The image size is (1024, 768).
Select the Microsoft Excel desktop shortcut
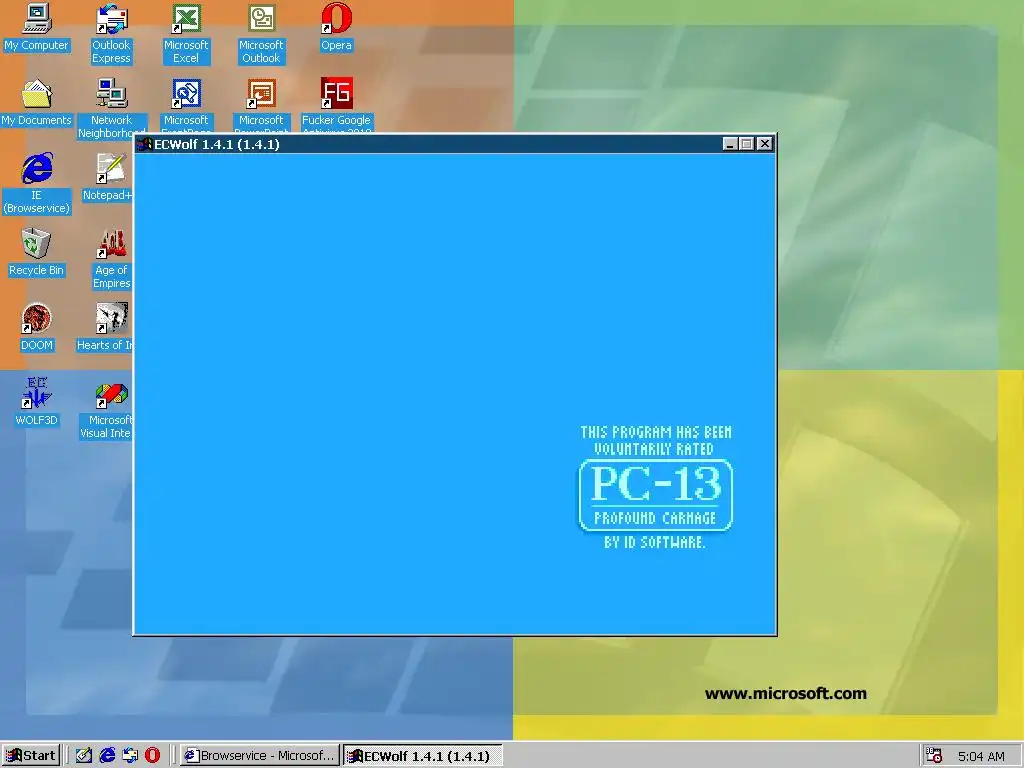(186, 33)
